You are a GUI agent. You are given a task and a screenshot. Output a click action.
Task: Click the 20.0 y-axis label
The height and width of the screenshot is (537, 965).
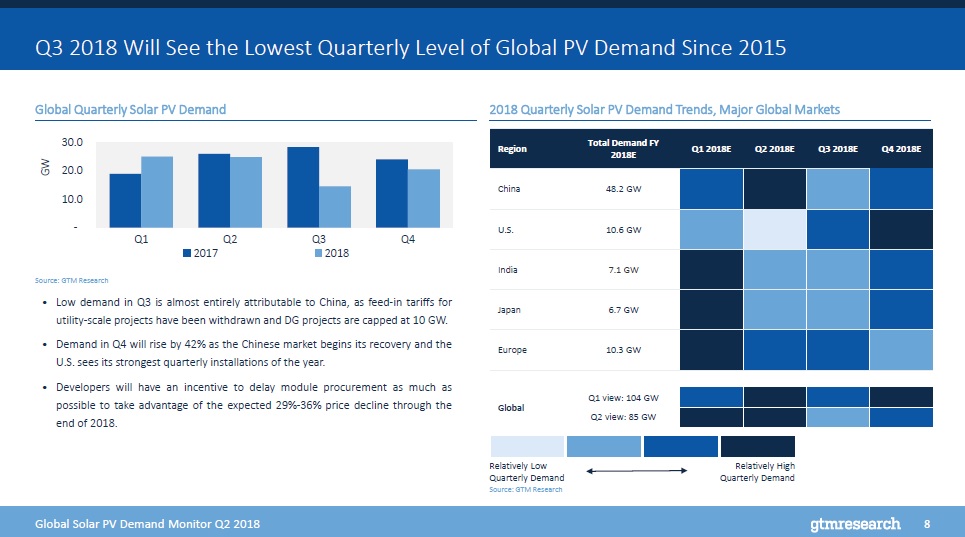click(x=72, y=170)
